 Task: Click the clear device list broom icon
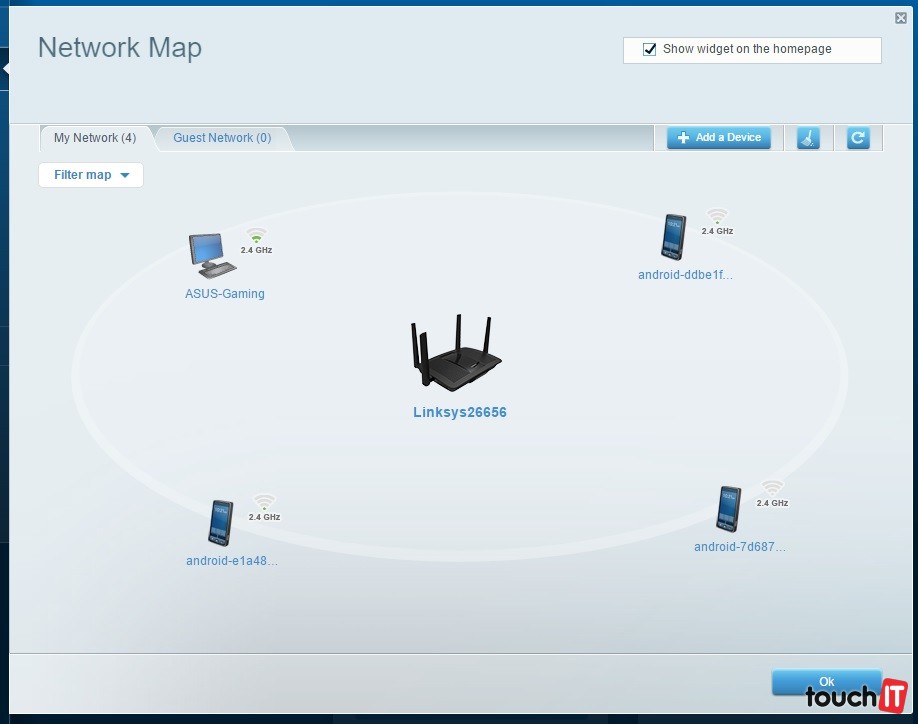(x=808, y=138)
